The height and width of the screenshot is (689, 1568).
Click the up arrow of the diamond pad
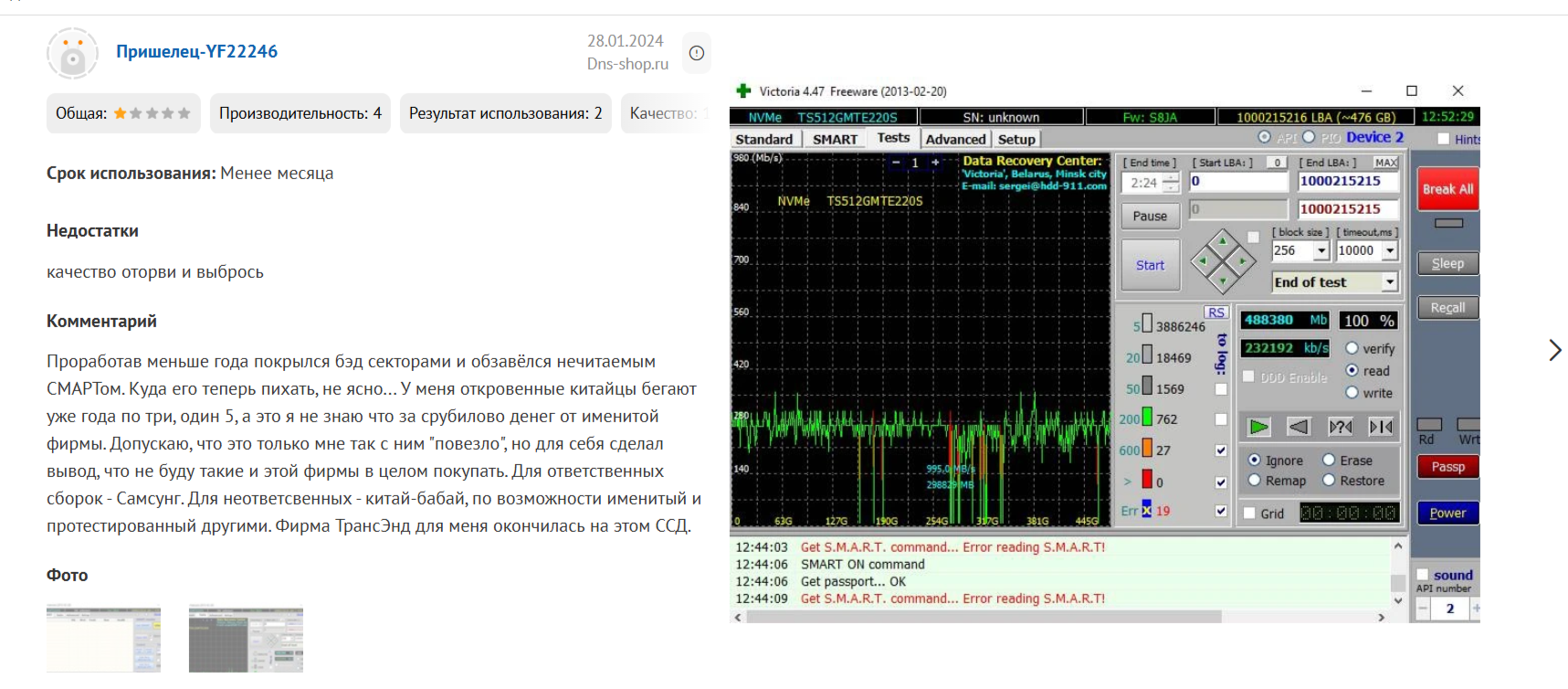click(x=1222, y=240)
